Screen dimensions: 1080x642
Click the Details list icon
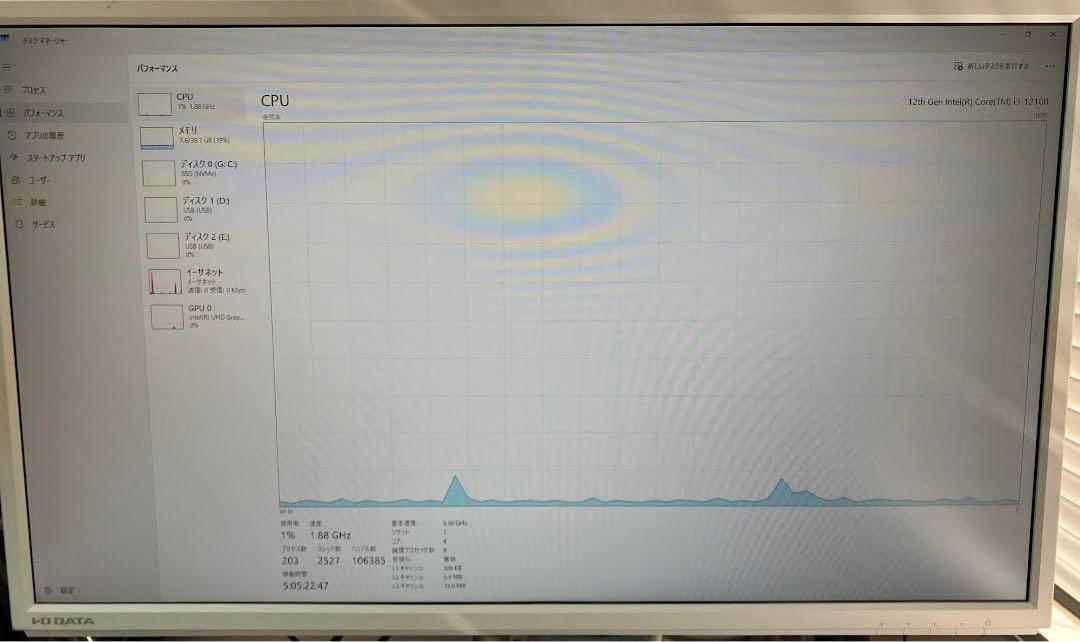coord(18,202)
